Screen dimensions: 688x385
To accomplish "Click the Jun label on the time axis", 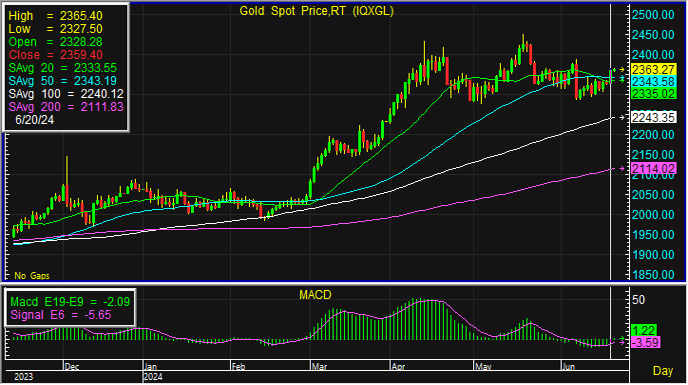I will pos(569,367).
